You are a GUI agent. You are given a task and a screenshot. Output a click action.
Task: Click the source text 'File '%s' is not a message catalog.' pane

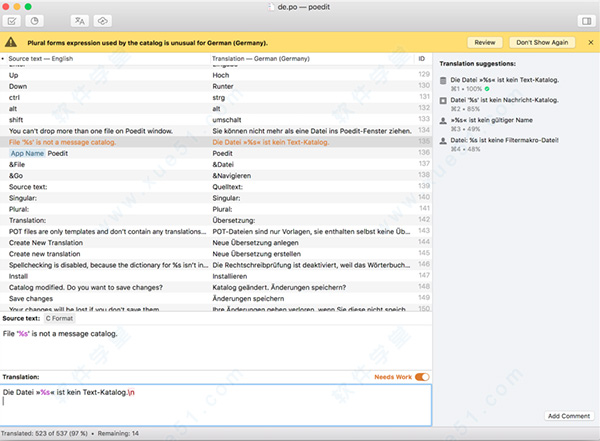[216, 348]
